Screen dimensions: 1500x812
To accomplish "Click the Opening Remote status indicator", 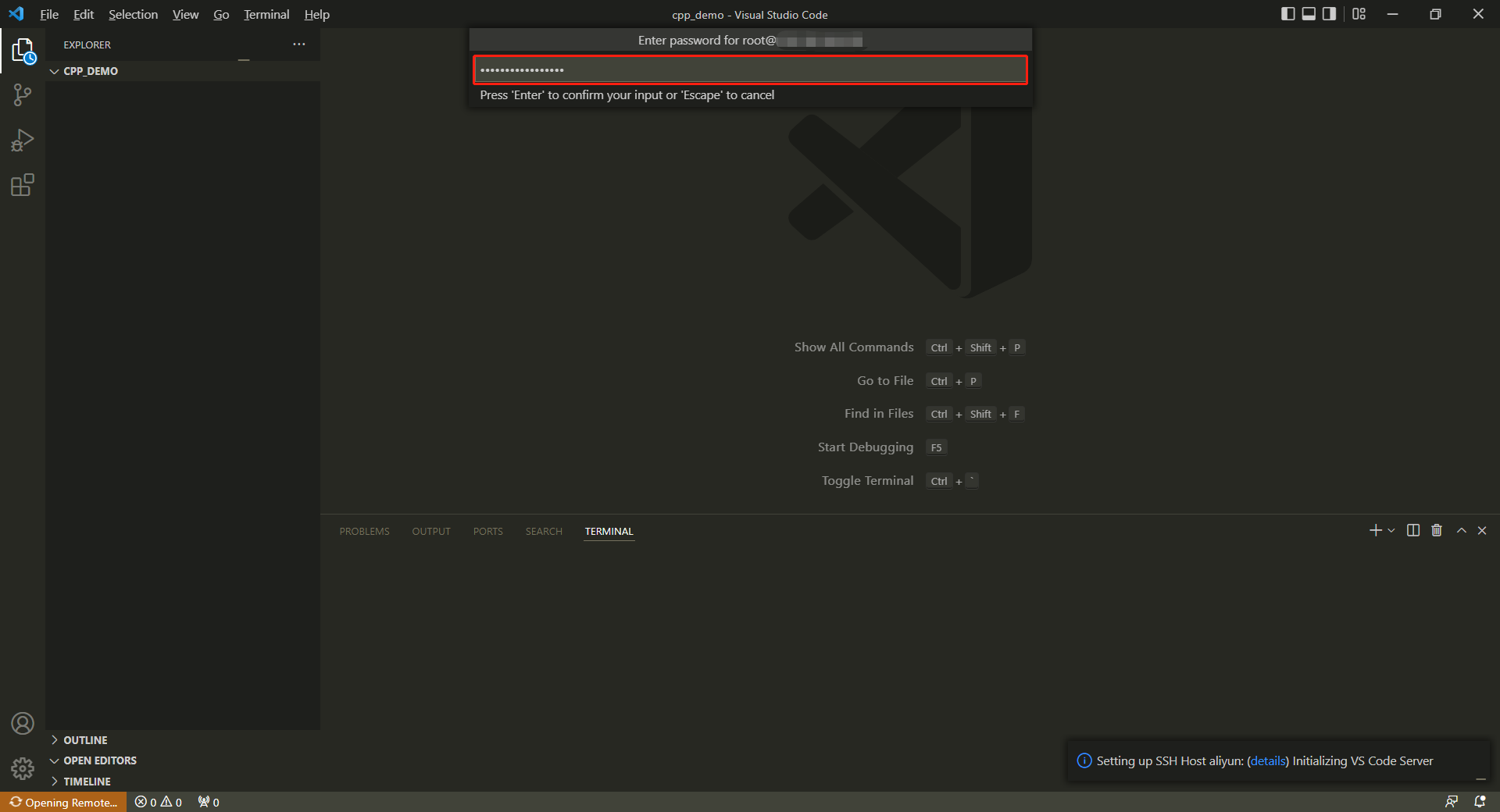I will pyautogui.click(x=64, y=802).
